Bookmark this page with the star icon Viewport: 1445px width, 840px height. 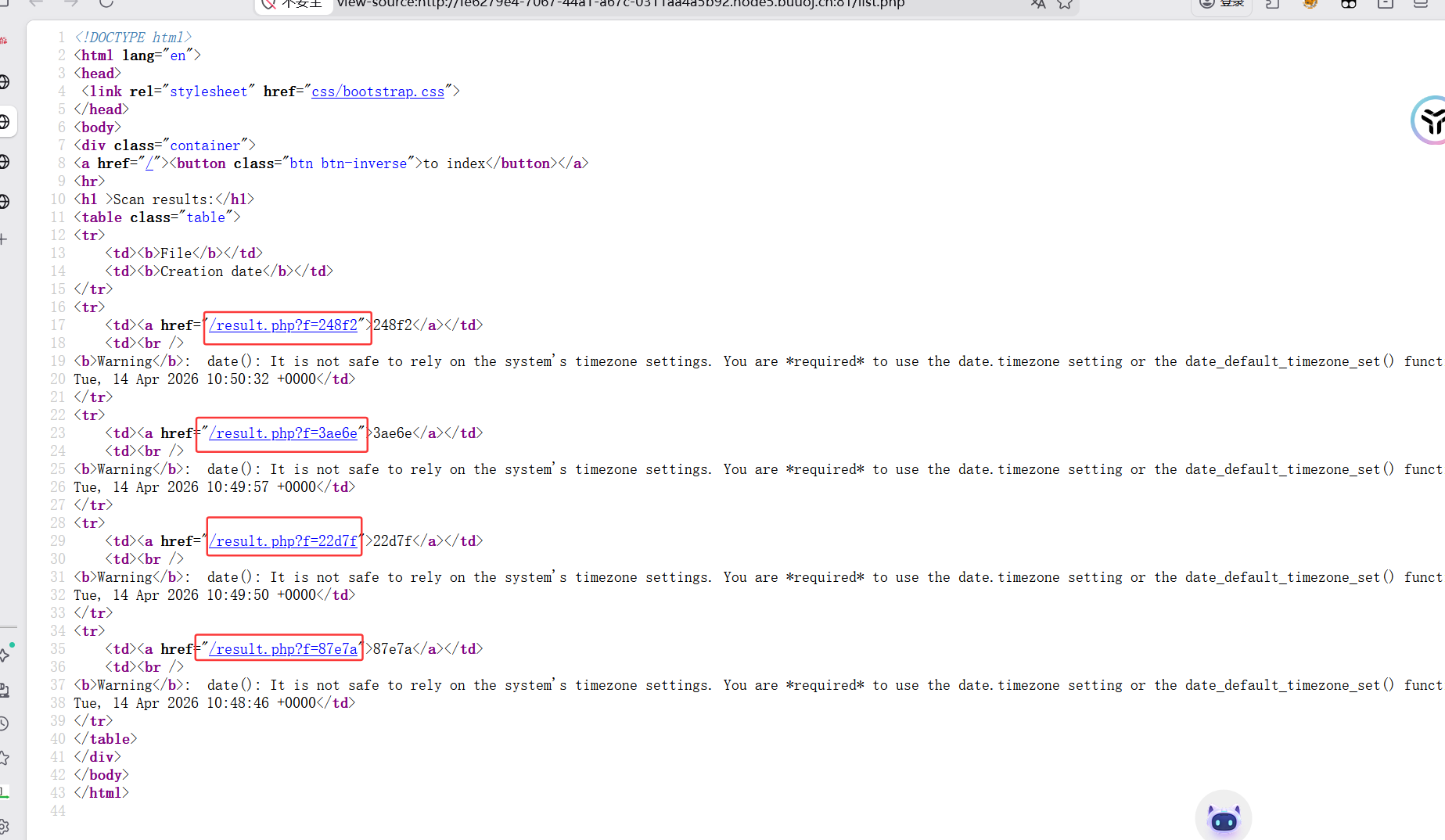[x=1065, y=4]
